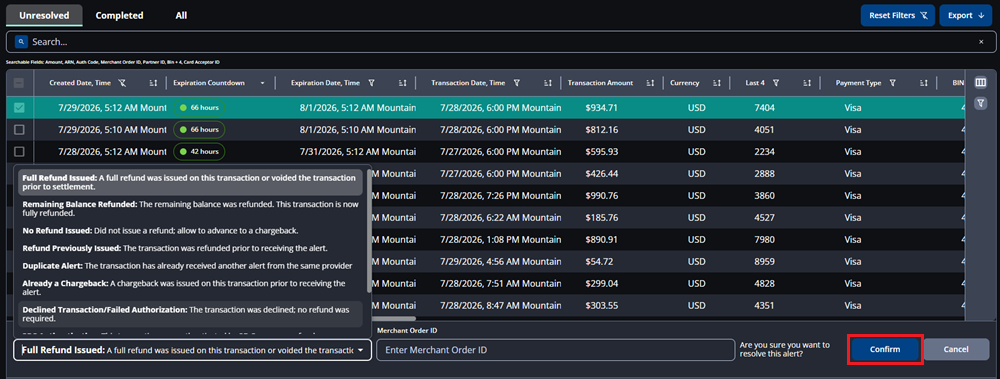Image resolution: width=1000 pixels, height=379 pixels.
Task: Uncheck the $934.71 row checkbox
Action: coord(19,108)
